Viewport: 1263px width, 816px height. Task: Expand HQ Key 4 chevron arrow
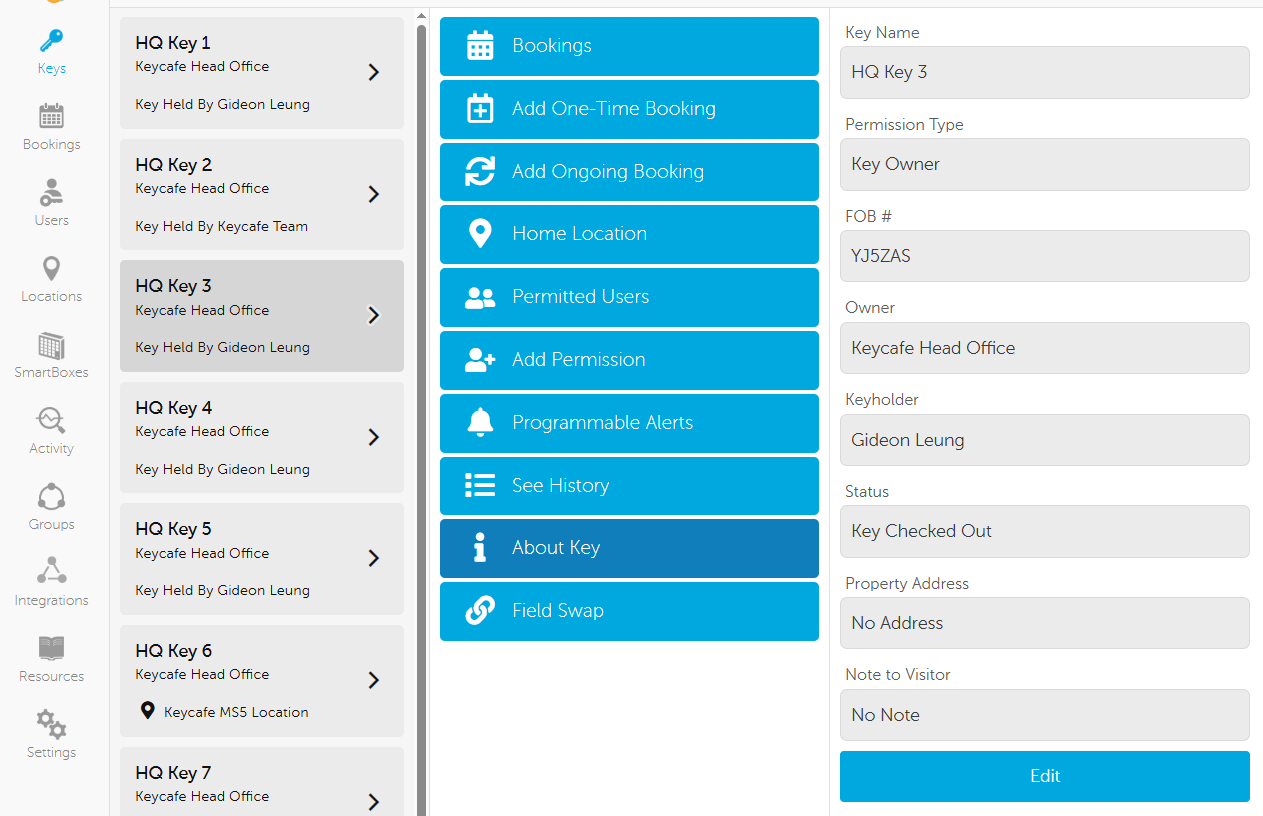tap(374, 437)
